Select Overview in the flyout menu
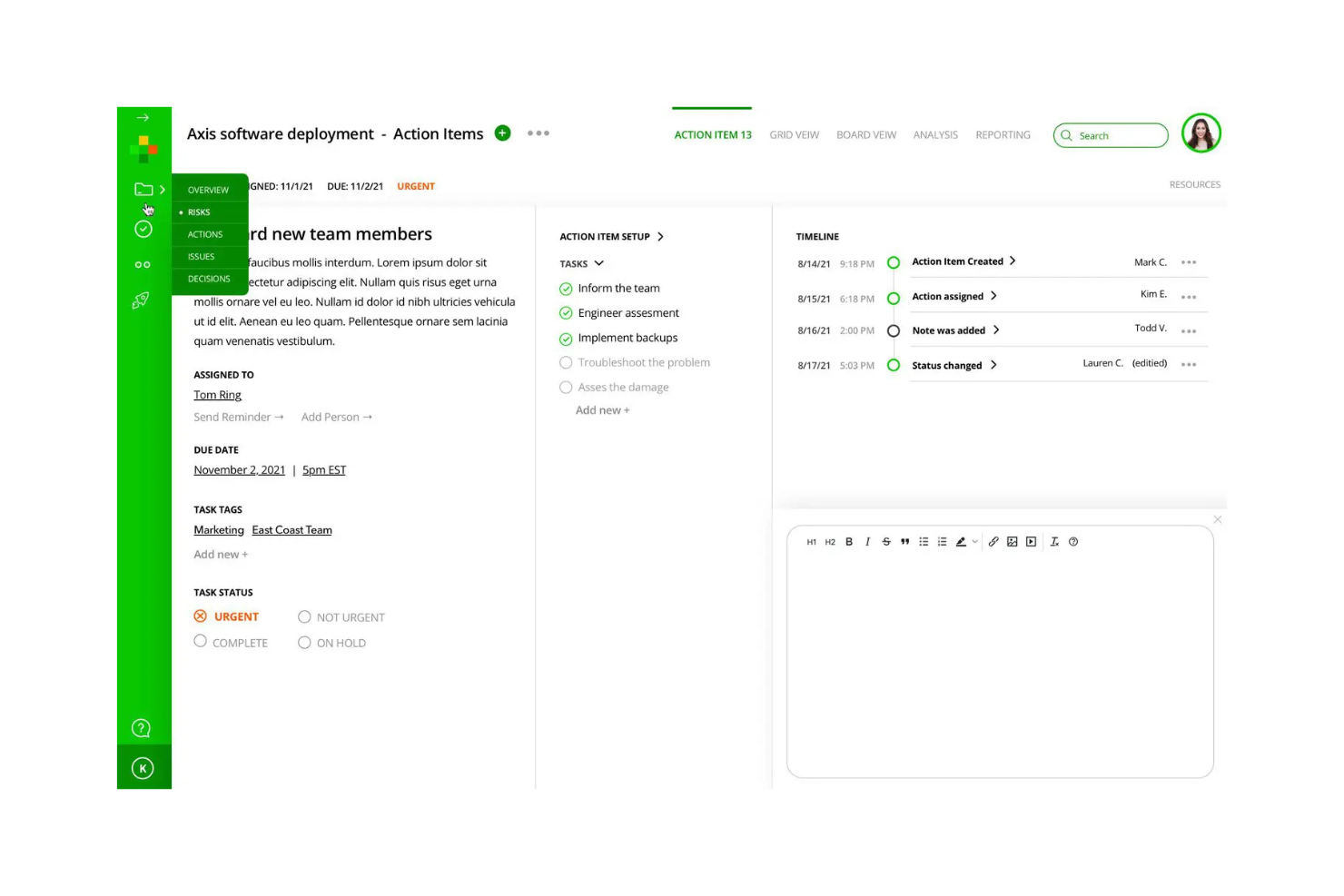 point(210,190)
